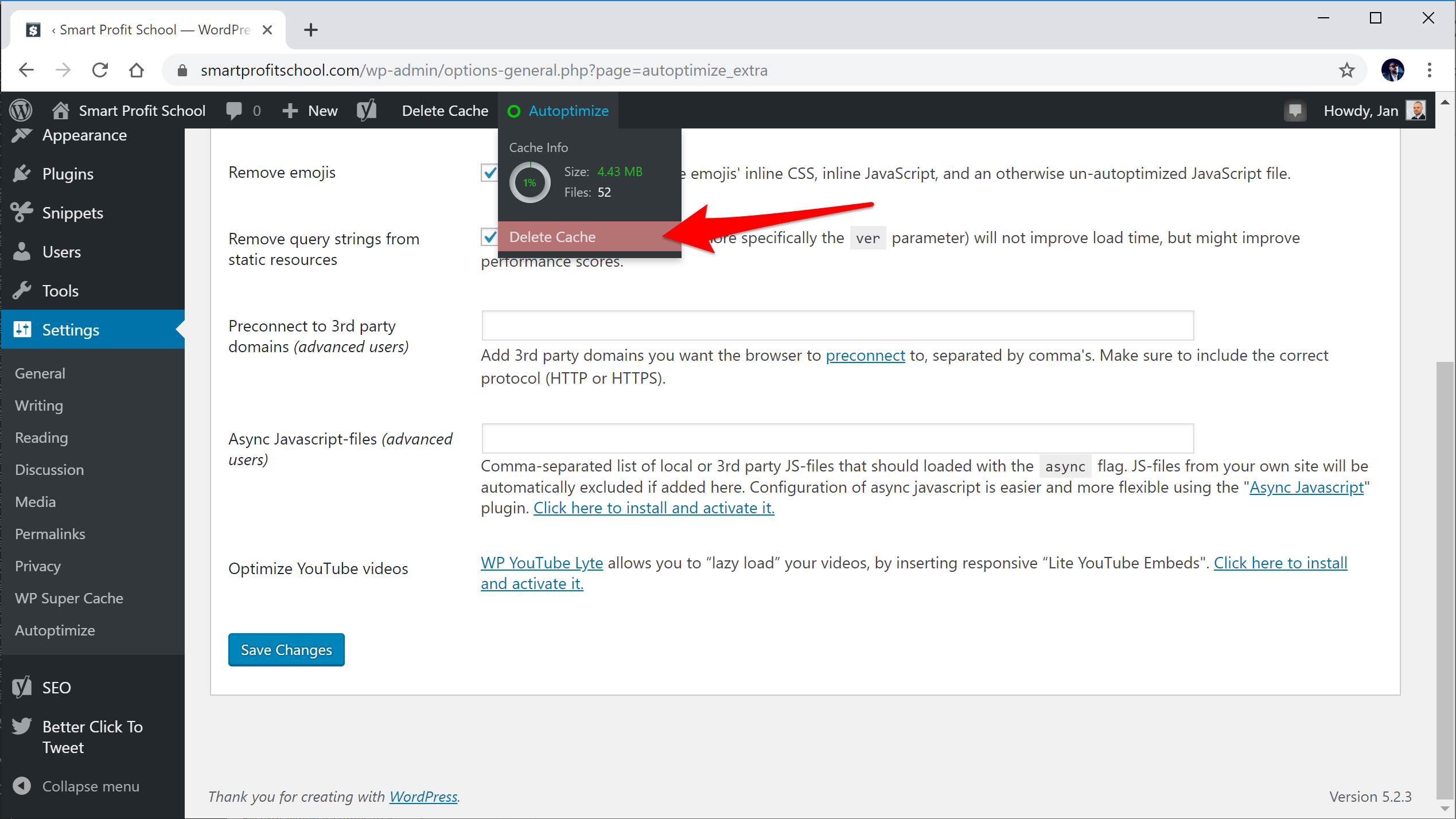Click the Save Changes button
Image resolution: width=1456 pixels, height=819 pixels.
[286, 650]
